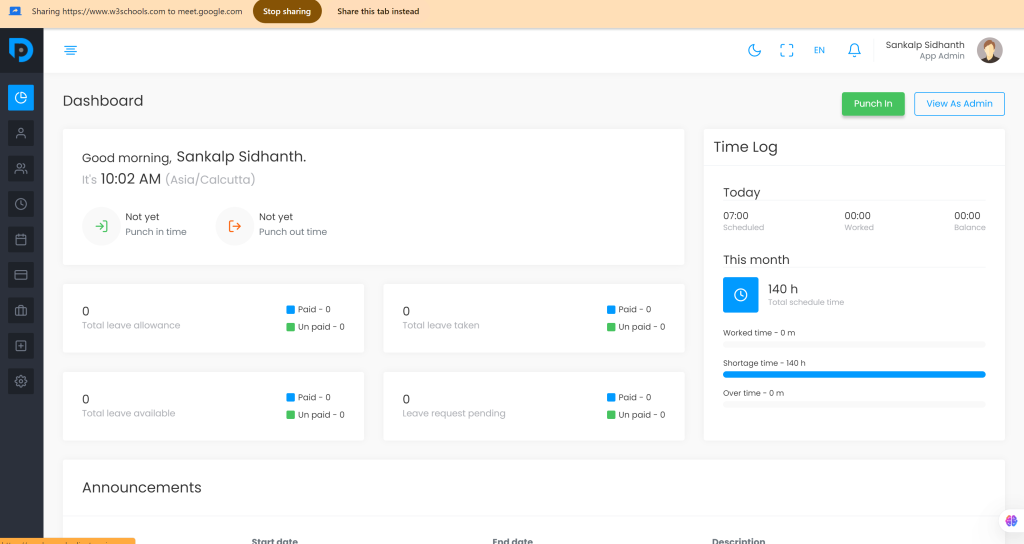The height and width of the screenshot is (544, 1024).
Task: Click the blue Shortage time progress bar
Action: (853, 374)
